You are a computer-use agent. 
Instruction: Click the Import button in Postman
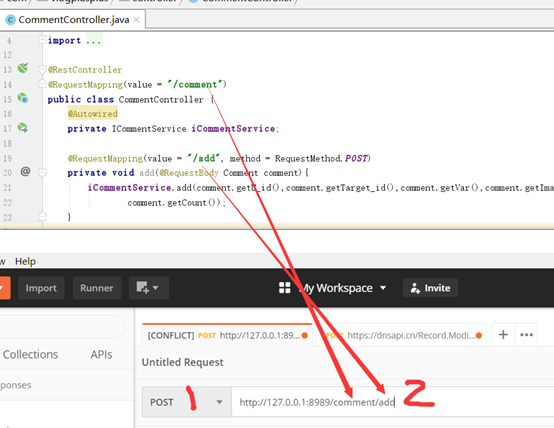(x=41, y=288)
